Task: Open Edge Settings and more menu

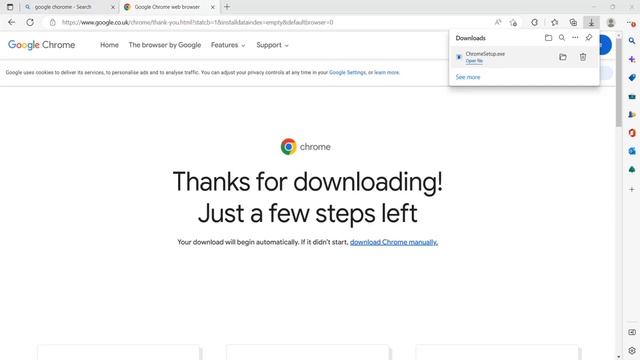Action: 631,23
